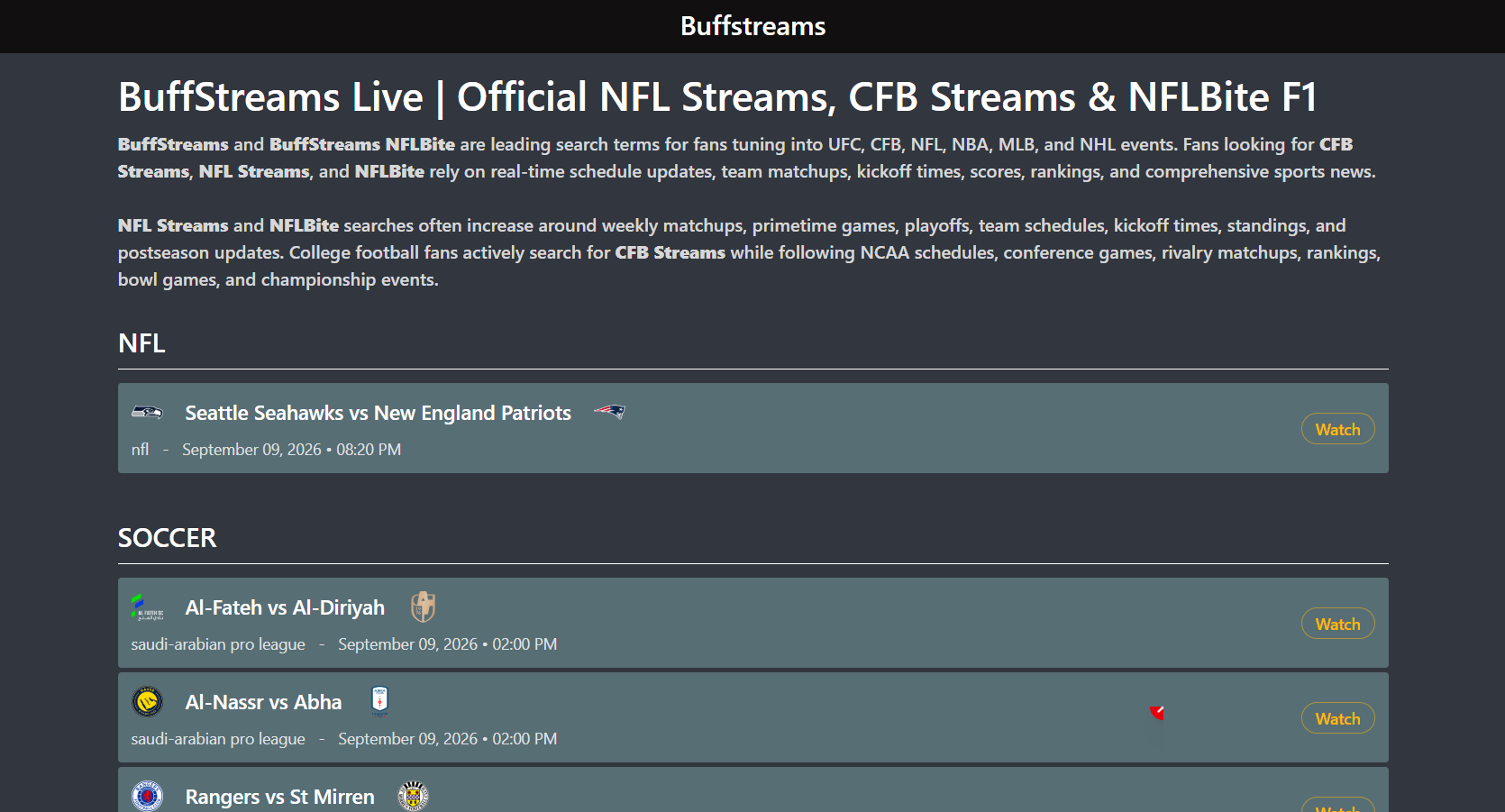Open Al-Fateh vs Al-Diriyah match title

(x=285, y=607)
